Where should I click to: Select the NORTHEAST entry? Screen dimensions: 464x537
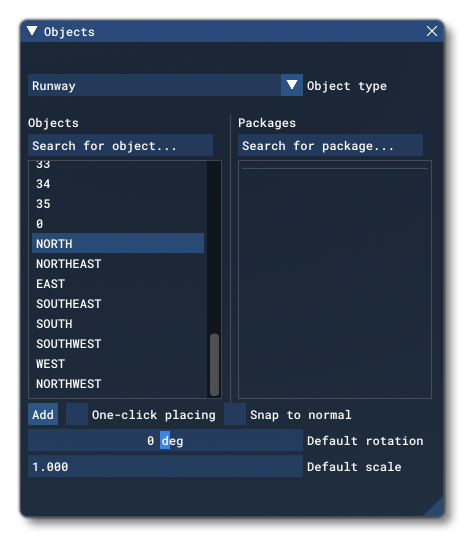tap(118, 264)
